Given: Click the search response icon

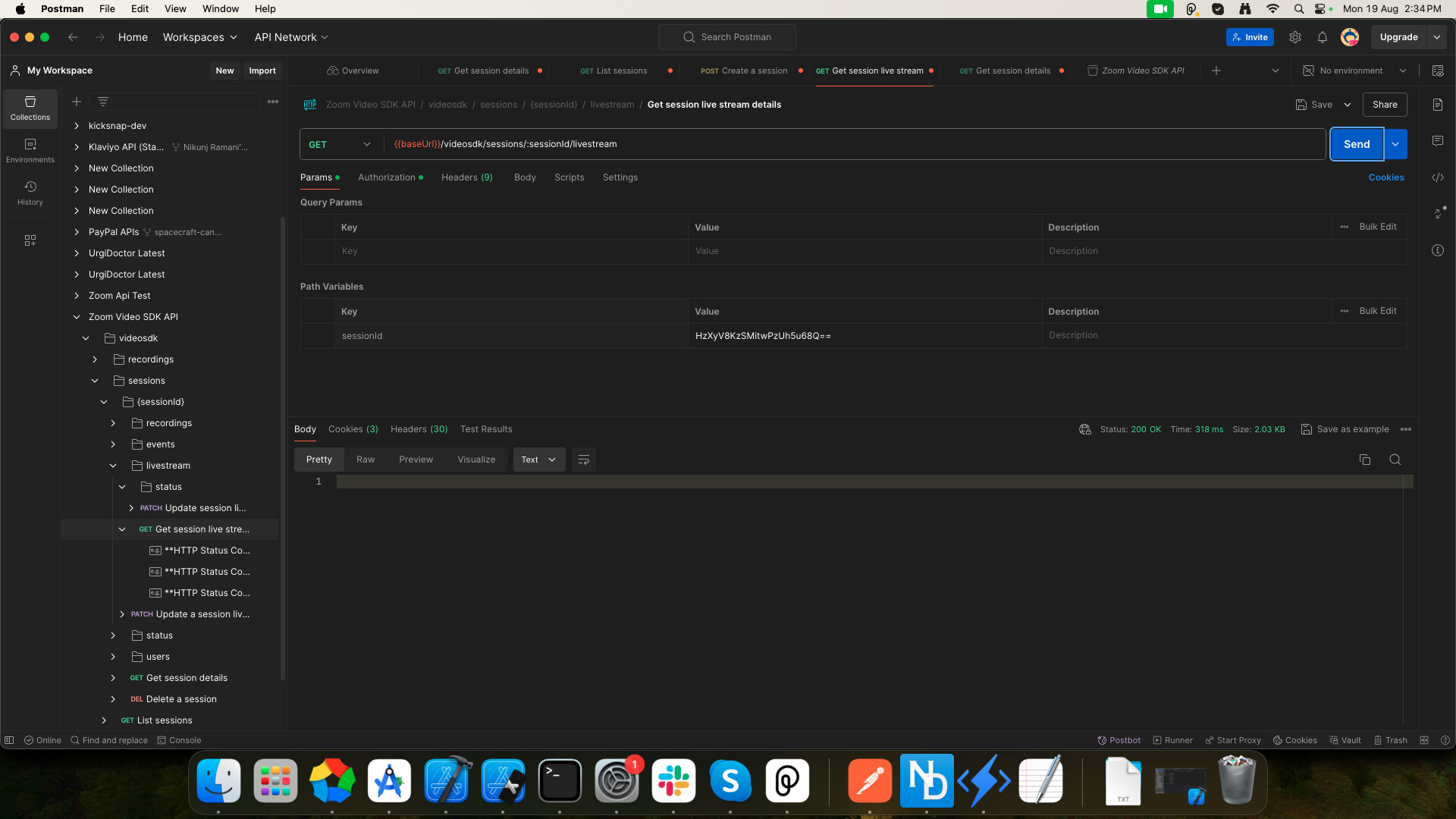Looking at the screenshot, I should tap(1395, 460).
